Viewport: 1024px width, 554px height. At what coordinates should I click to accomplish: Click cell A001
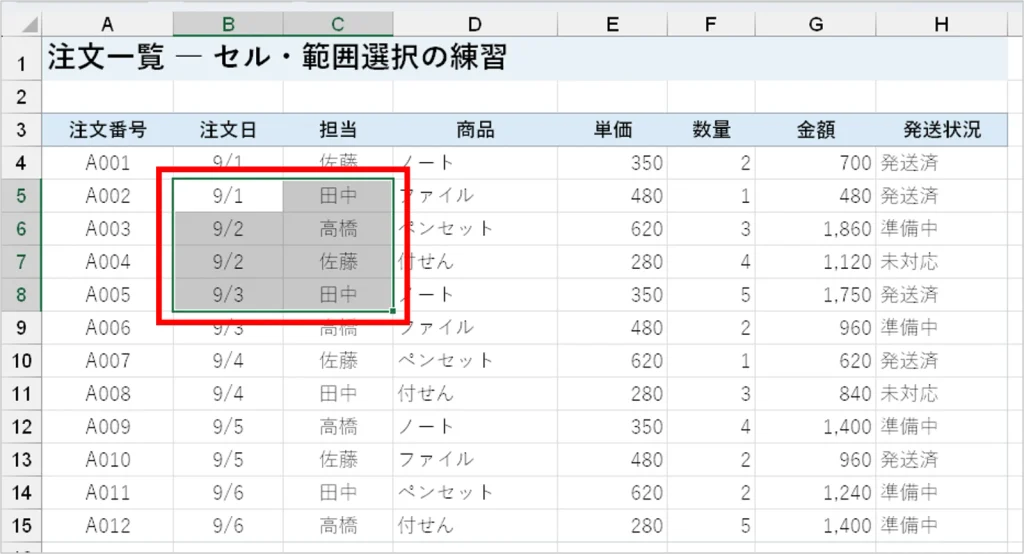point(108,163)
